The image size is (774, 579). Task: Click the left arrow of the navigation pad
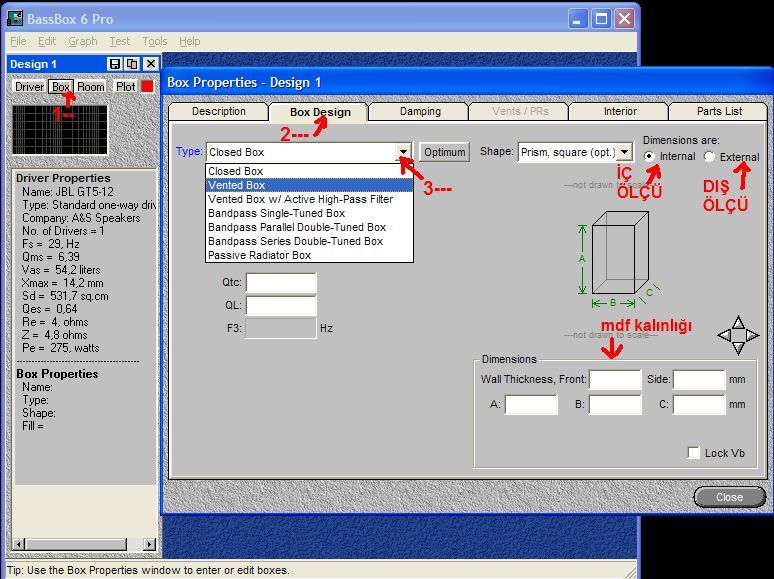pyautogui.click(x=725, y=335)
